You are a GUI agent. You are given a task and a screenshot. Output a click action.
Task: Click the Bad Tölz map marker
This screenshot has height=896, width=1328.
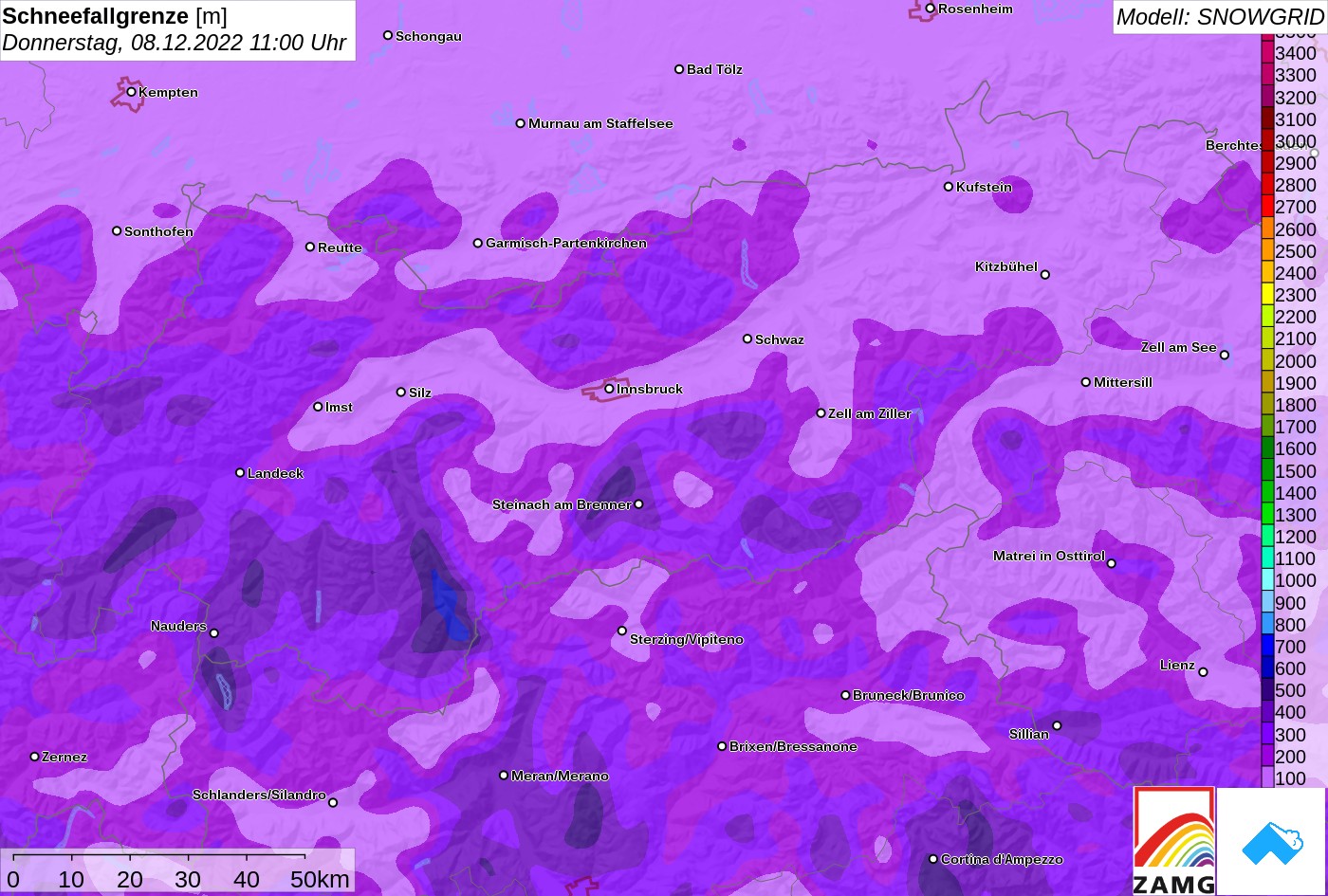coord(679,69)
